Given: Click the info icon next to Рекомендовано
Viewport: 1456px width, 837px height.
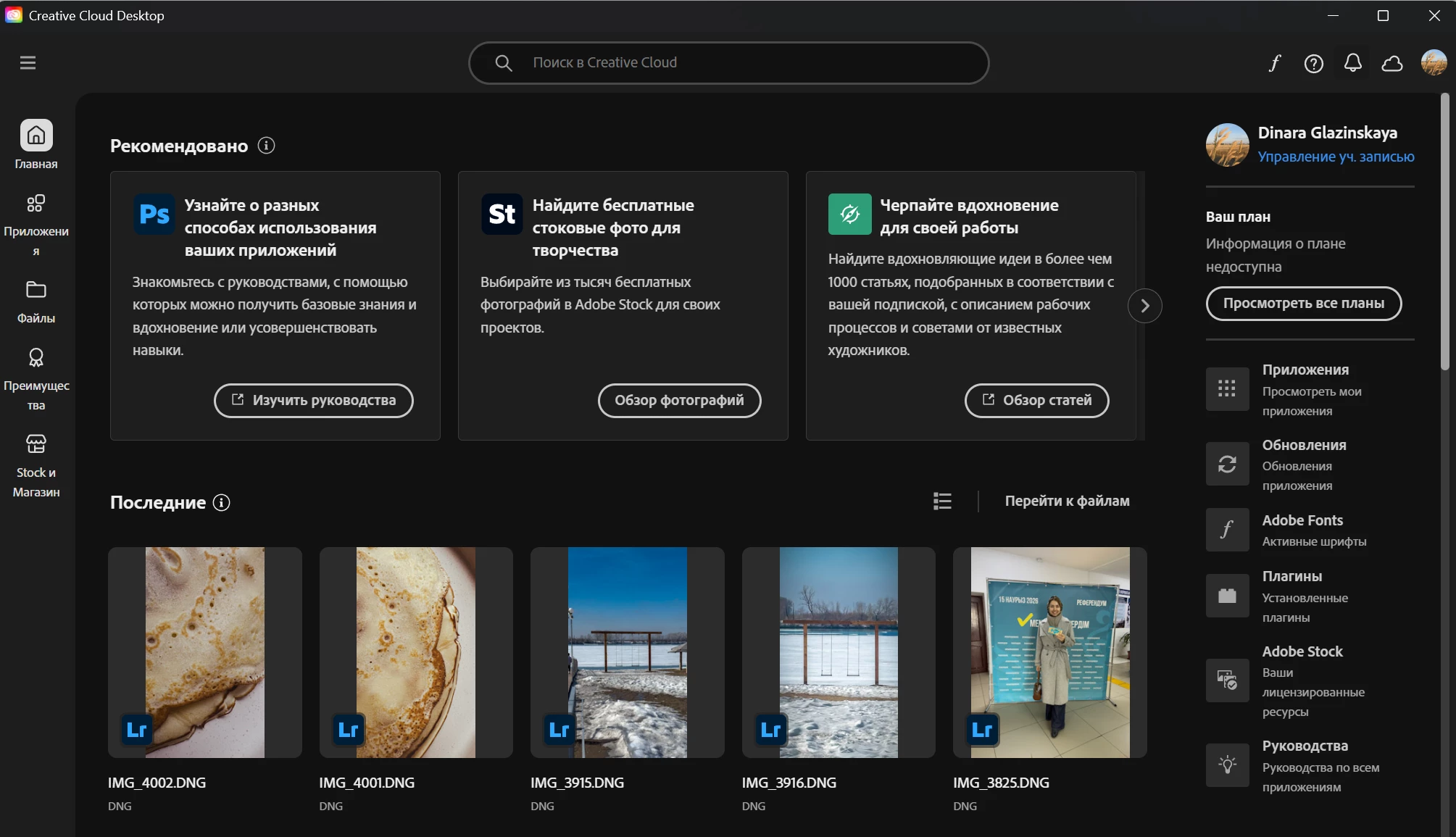Looking at the screenshot, I should (266, 146).
